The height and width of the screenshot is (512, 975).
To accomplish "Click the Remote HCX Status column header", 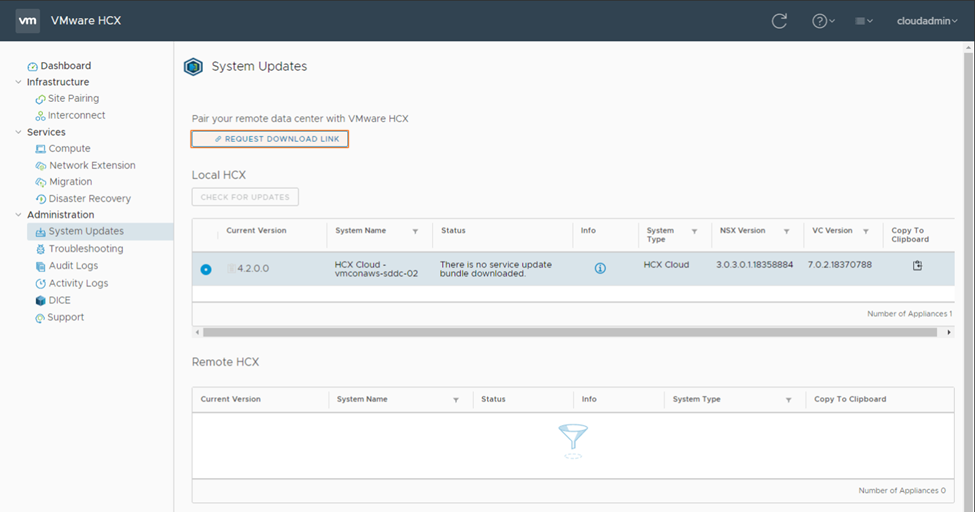I will pos(493,399).
